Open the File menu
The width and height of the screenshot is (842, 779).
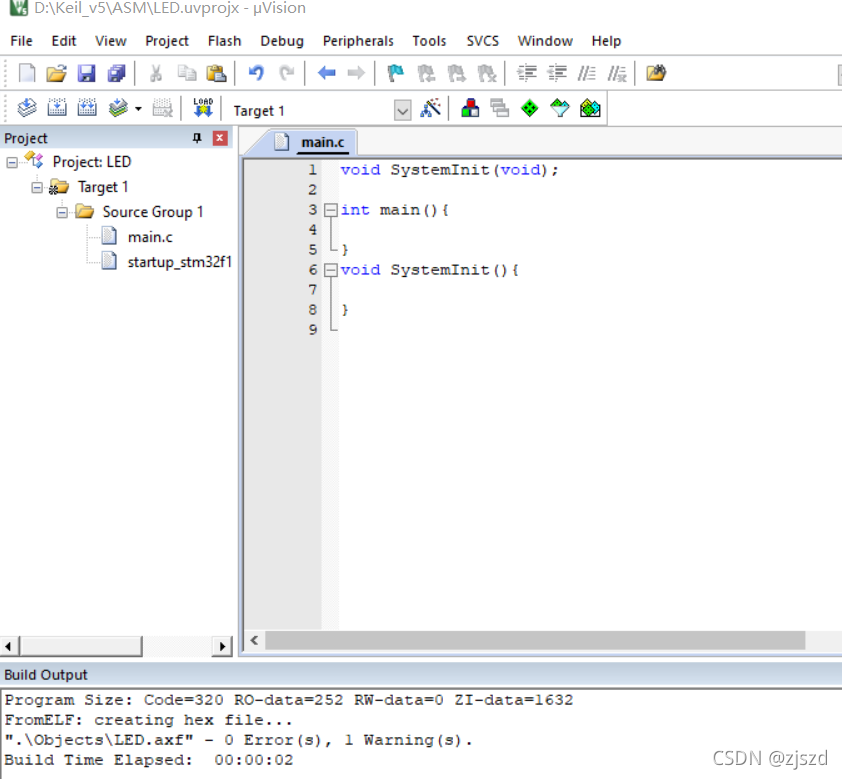point(21,41)
